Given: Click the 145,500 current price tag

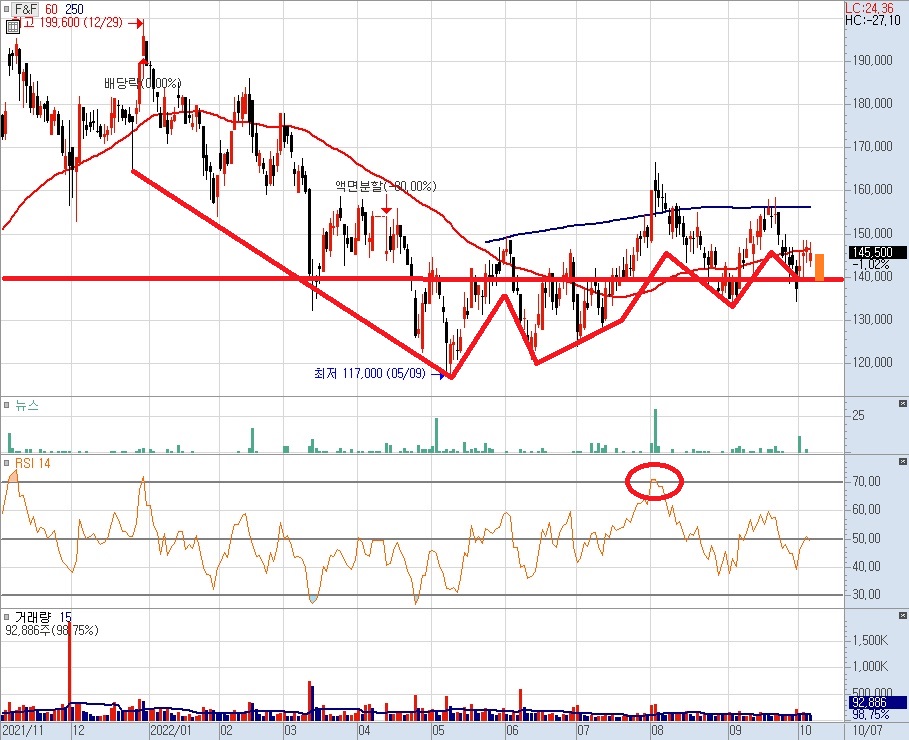Looking at the screenshot, I should click(878, 252).
